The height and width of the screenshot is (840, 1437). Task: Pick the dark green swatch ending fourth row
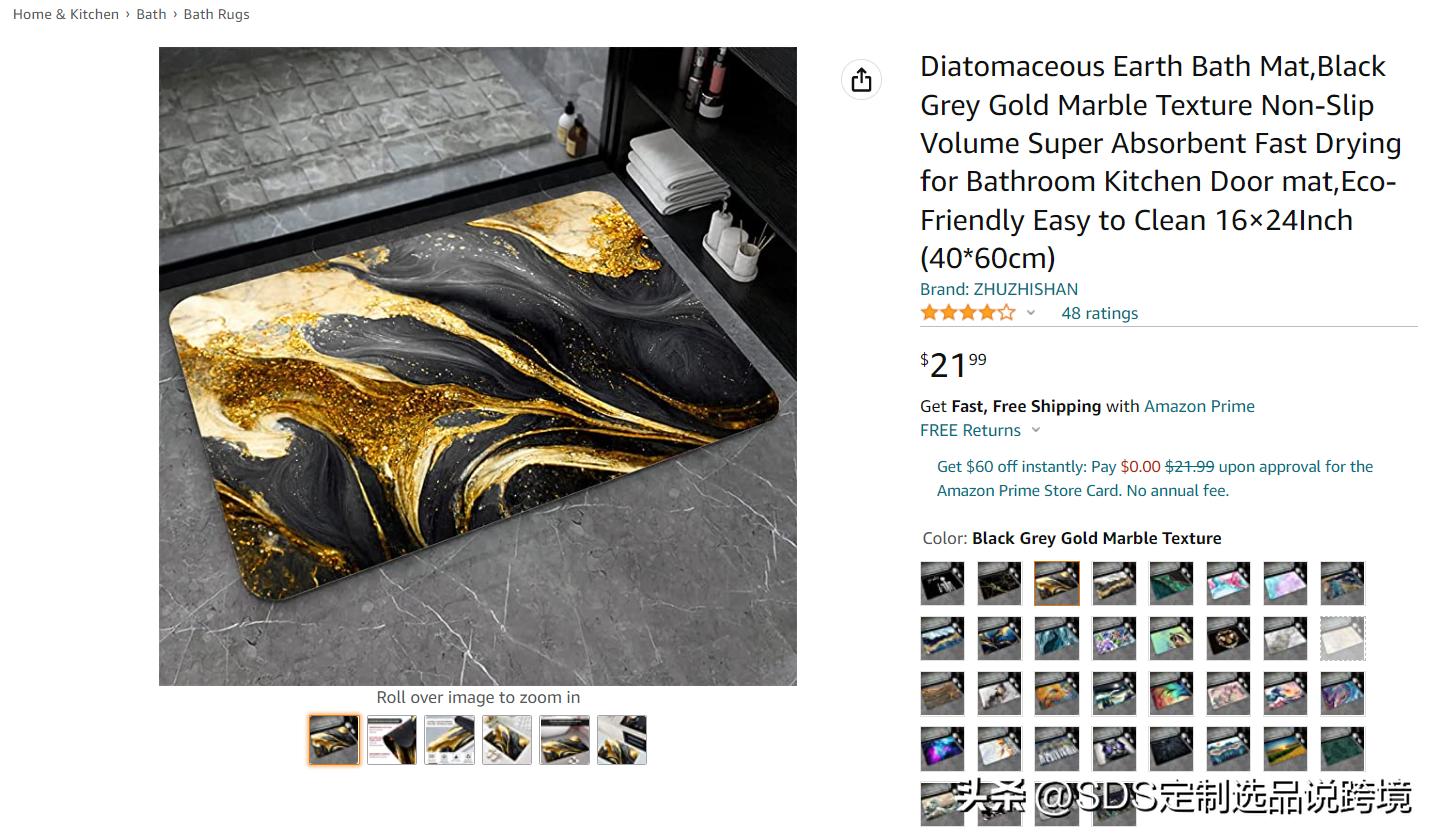pyautogui.click(x=1342, y=748)
